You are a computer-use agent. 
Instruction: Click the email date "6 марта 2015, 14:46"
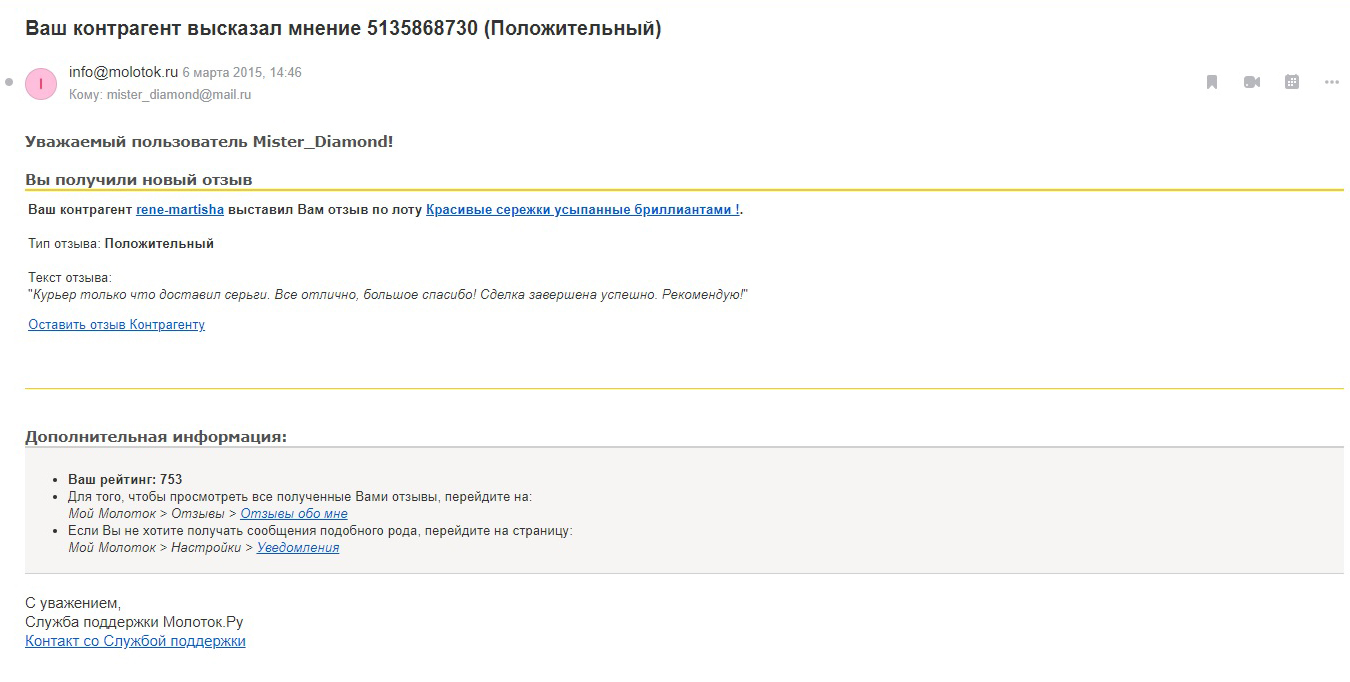(x=242, y=73)
